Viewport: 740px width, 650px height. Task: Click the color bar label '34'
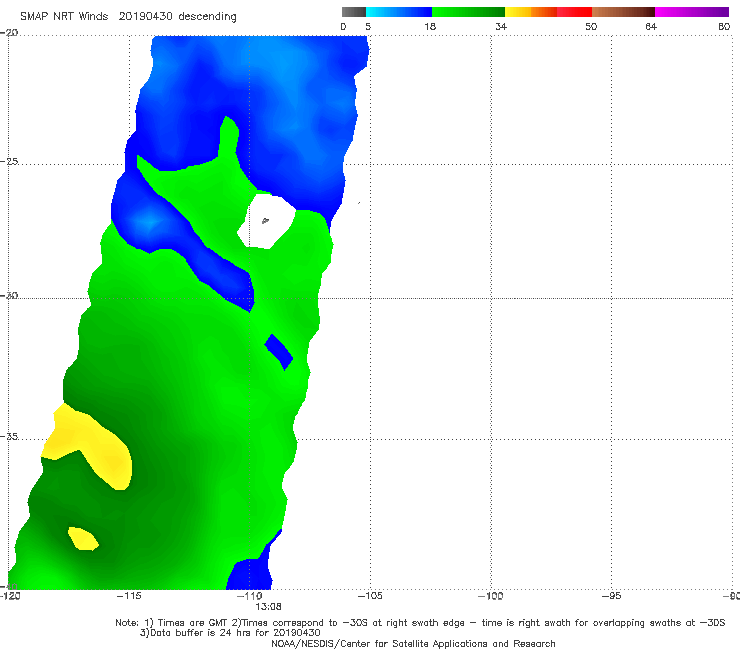pos(501,26)
